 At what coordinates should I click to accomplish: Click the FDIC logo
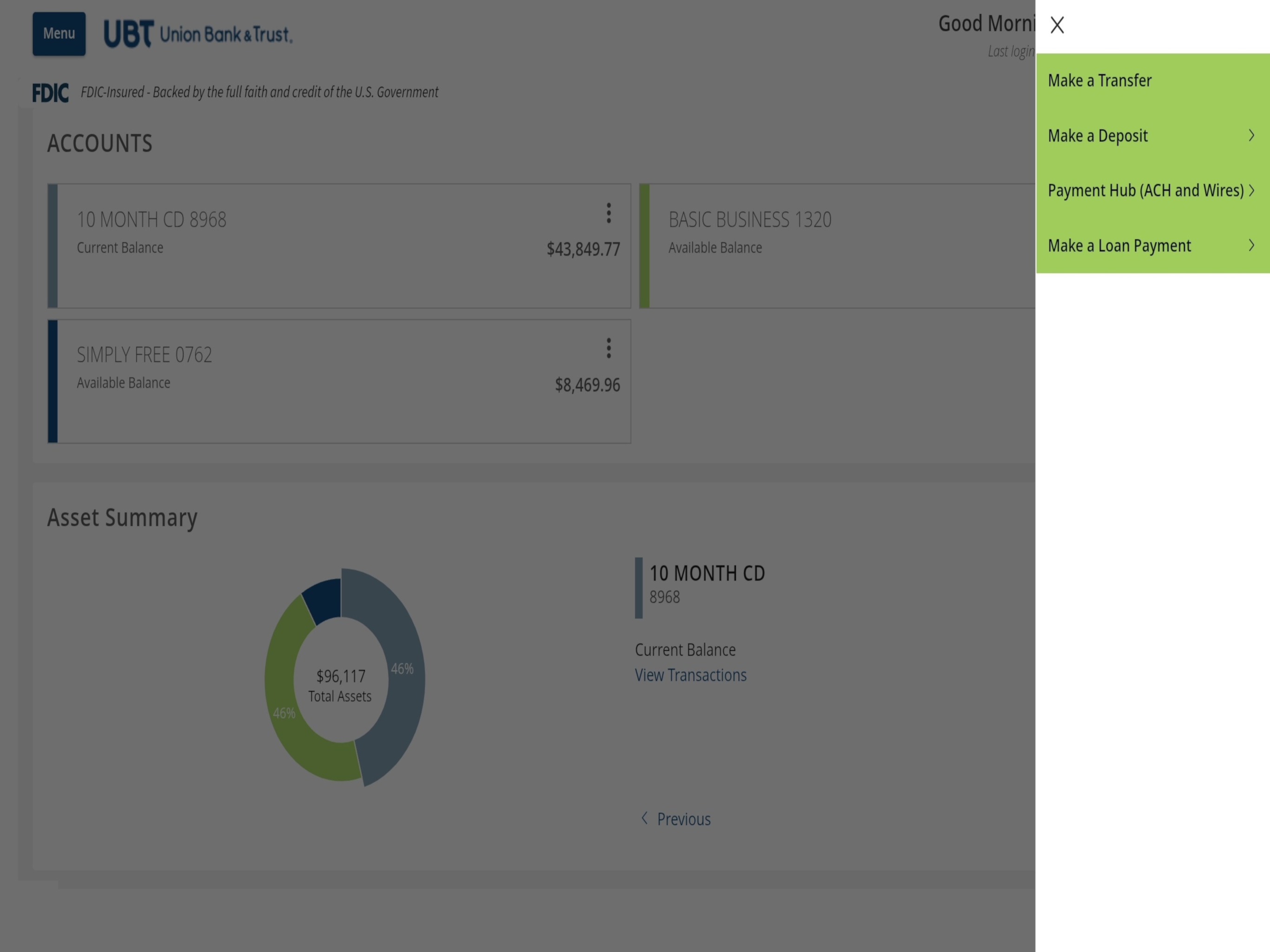click(50, 93)
